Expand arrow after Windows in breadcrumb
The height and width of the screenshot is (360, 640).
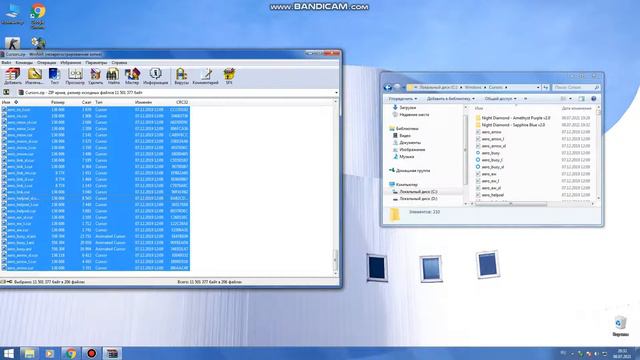click(485, 87)
